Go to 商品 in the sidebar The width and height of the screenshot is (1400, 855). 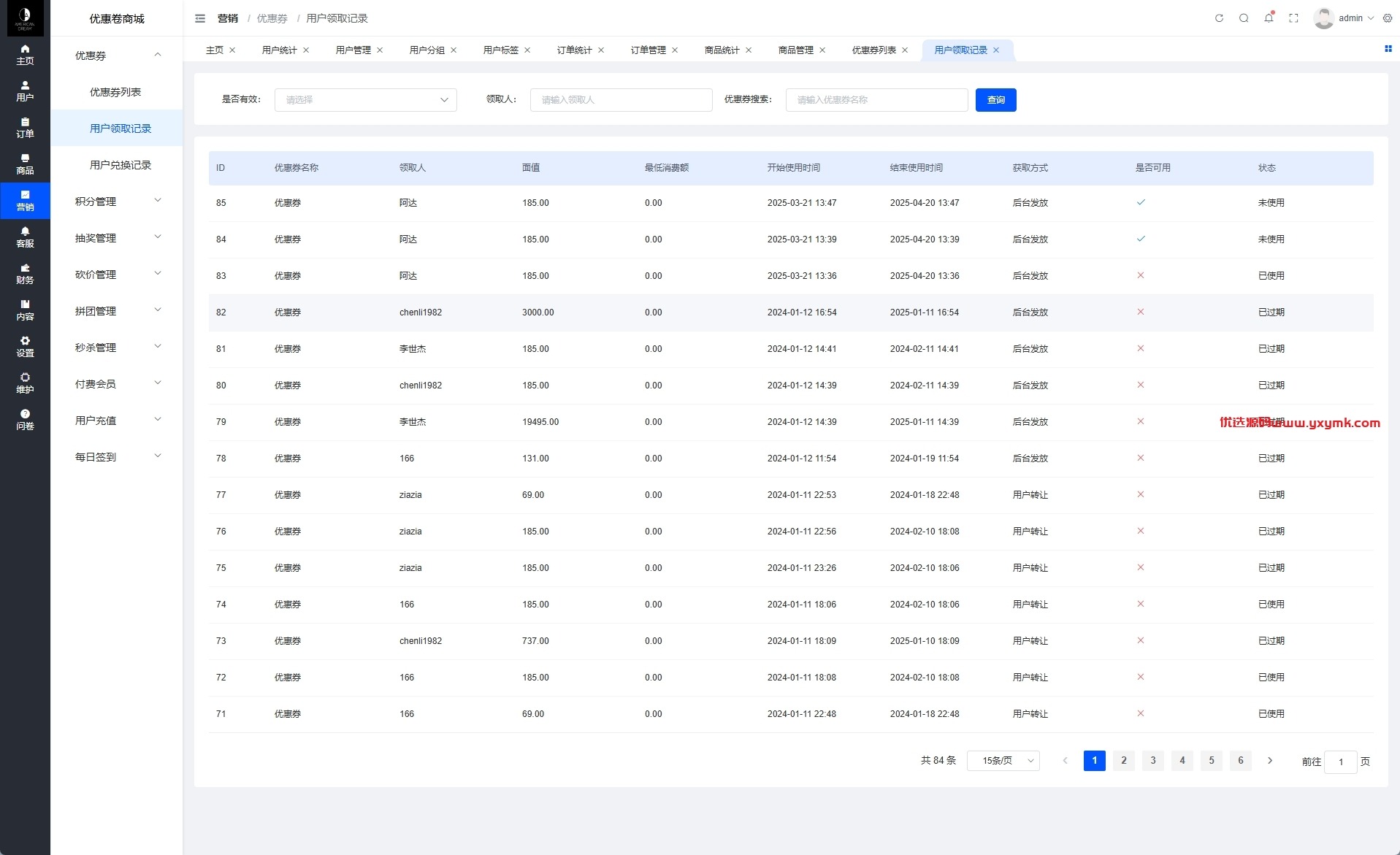tap(25, 164)
